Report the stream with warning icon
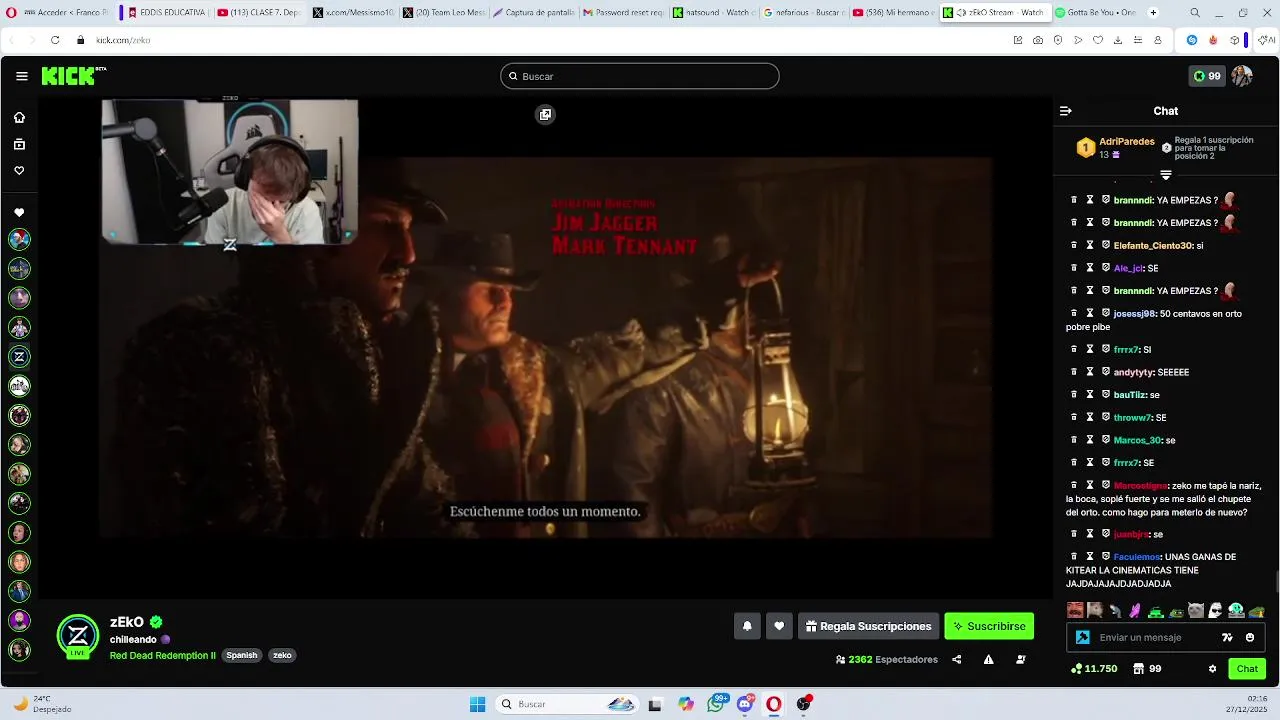This screenshot has height=720, width=1280. click(x=988, y=660)
